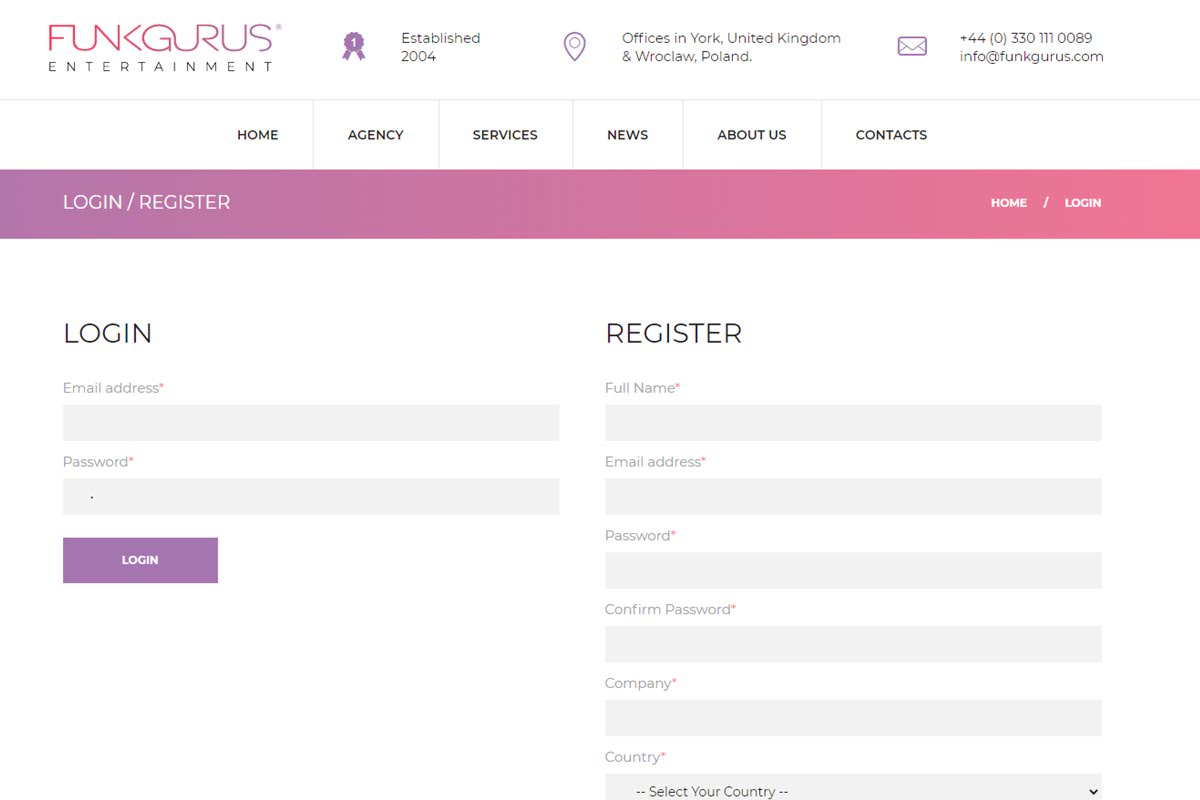Go to the Home menu item

257,135
